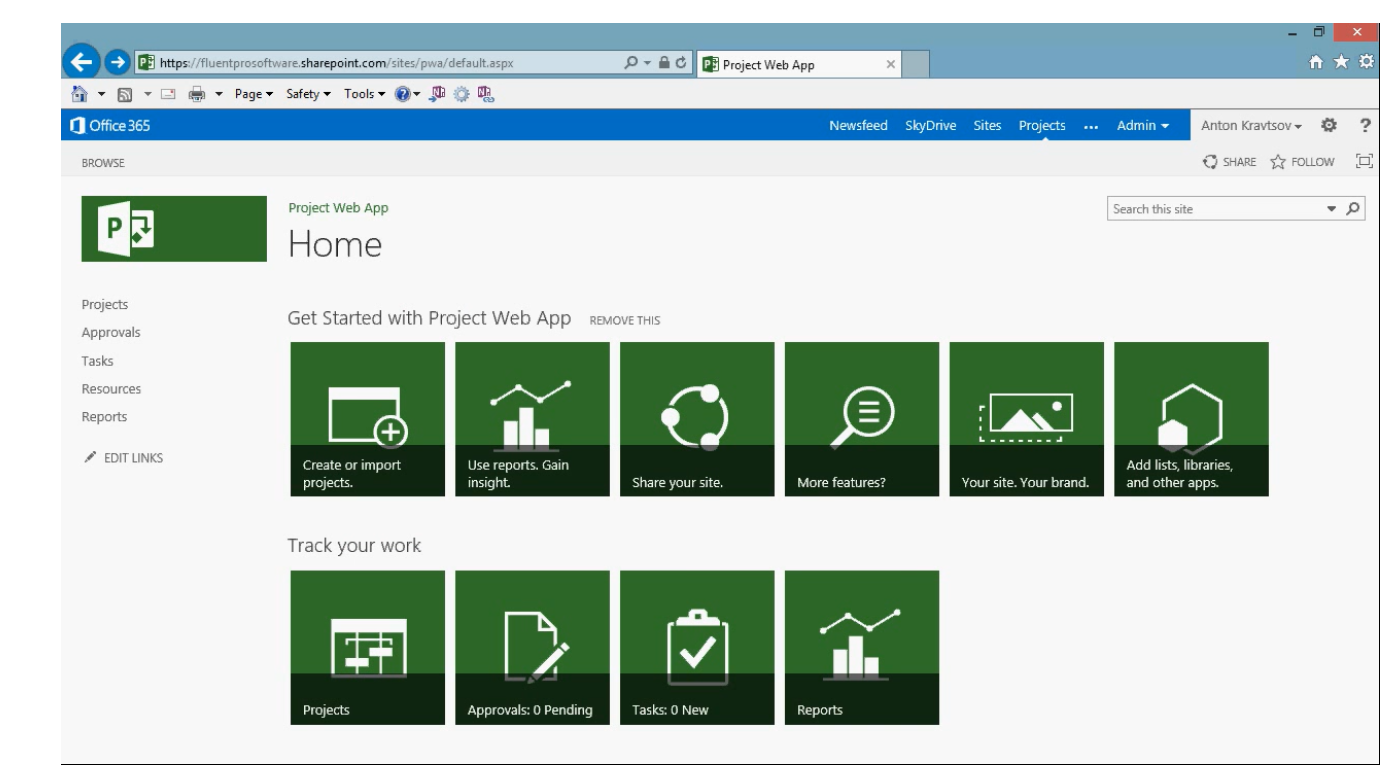
Task: Click the REMOVE THIS link
Action: (625, 321)
